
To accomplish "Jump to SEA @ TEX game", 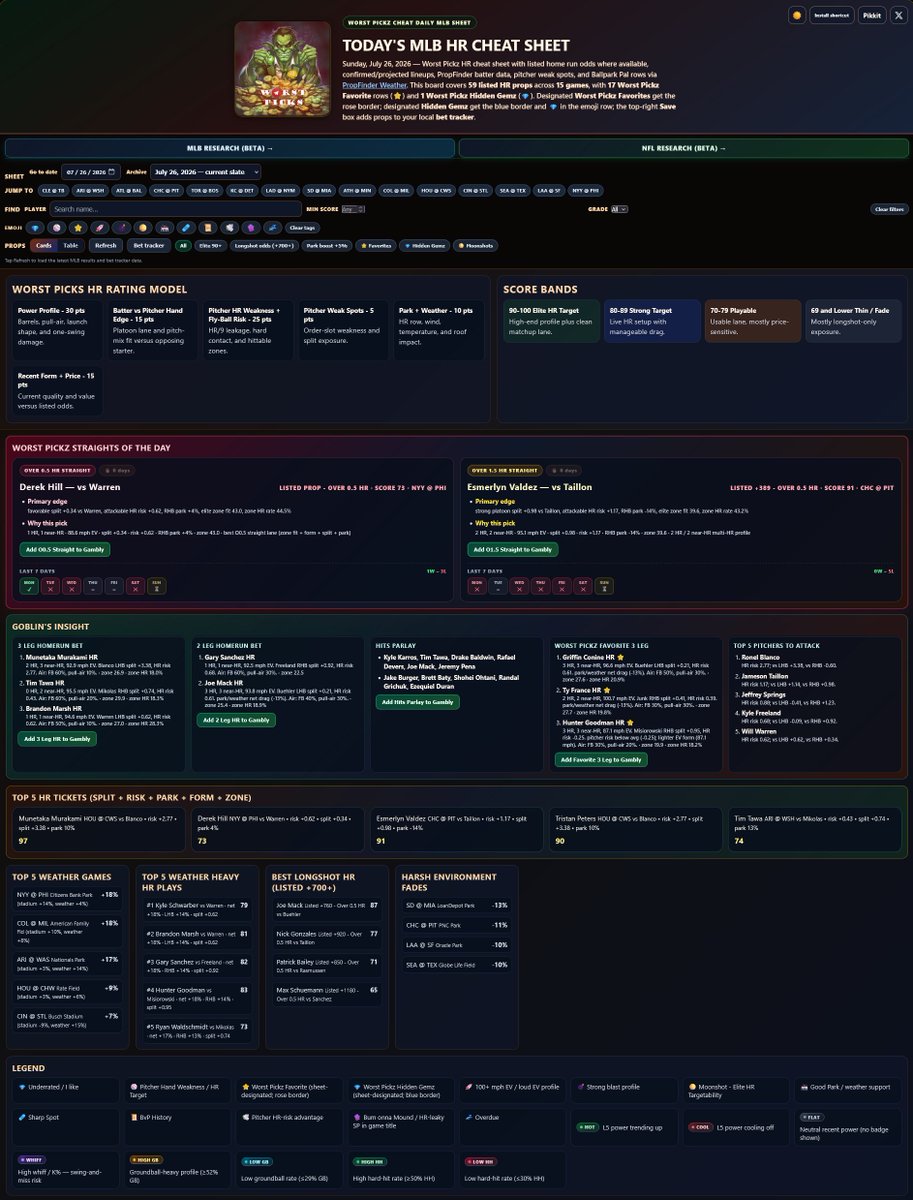I will click(513, 190).
